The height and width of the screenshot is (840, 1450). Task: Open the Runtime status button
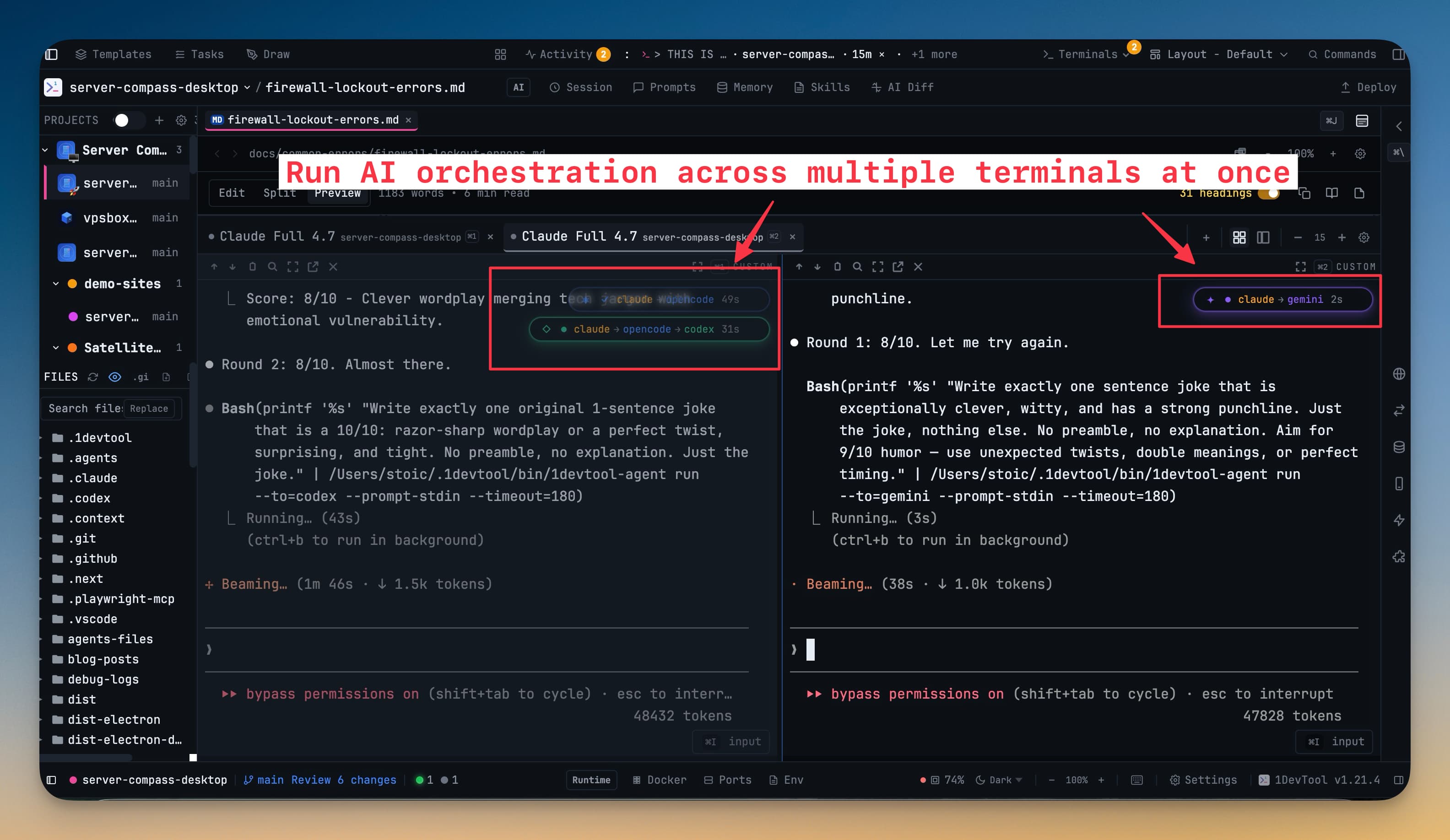point(591,780)
